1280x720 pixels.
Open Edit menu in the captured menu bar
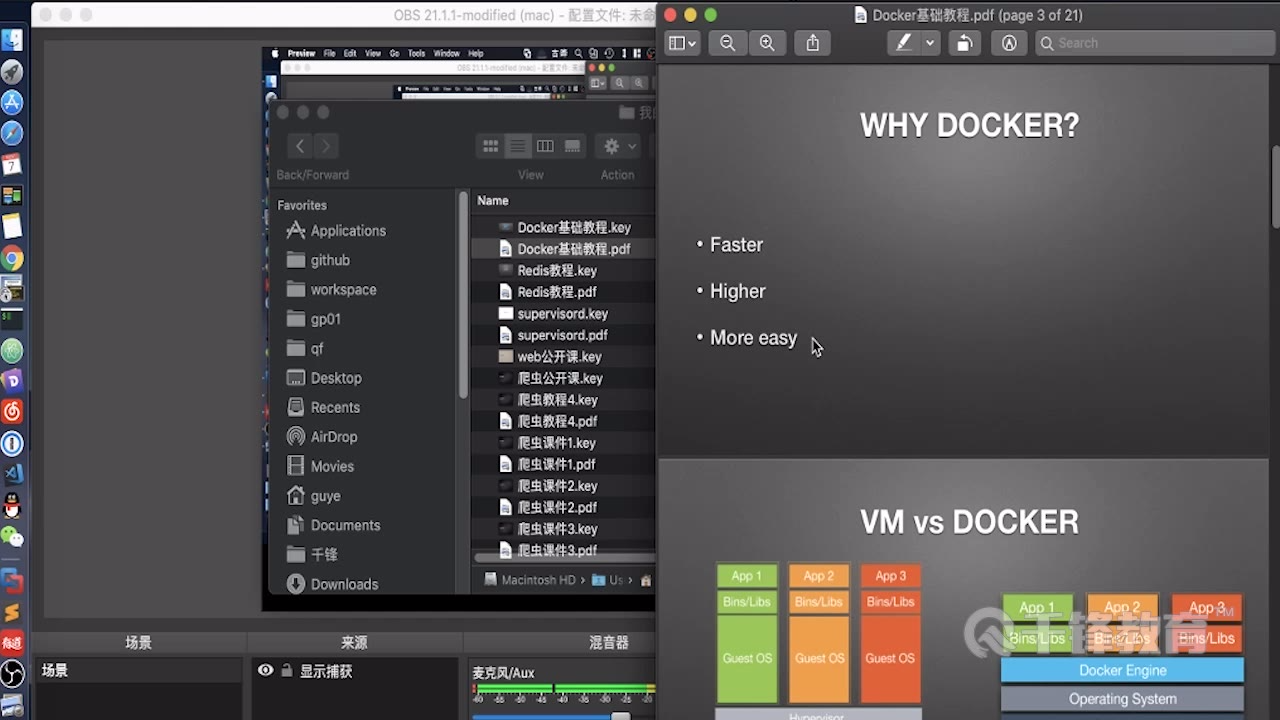350,54
